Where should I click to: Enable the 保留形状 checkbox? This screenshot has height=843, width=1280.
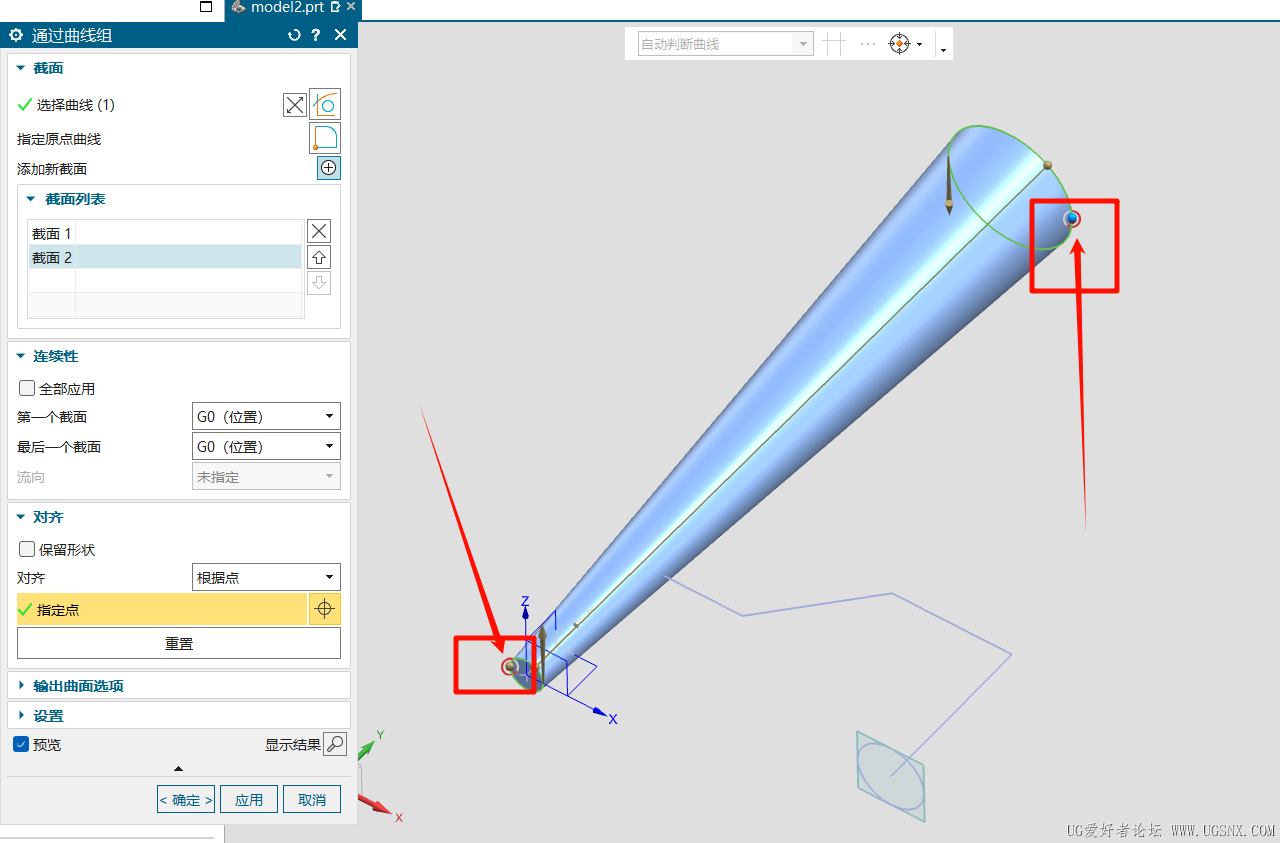click(x=27, y=549)
